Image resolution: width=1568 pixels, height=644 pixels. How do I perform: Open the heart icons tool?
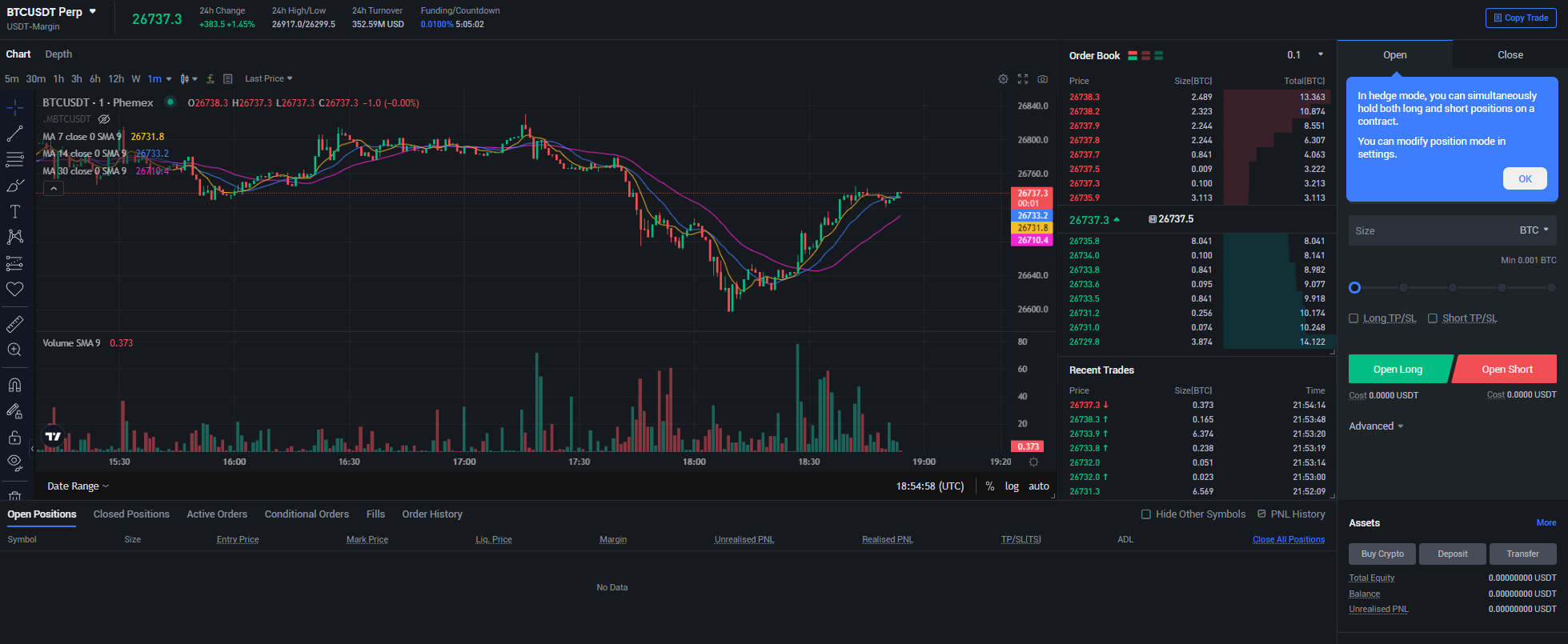click(14, 289)
